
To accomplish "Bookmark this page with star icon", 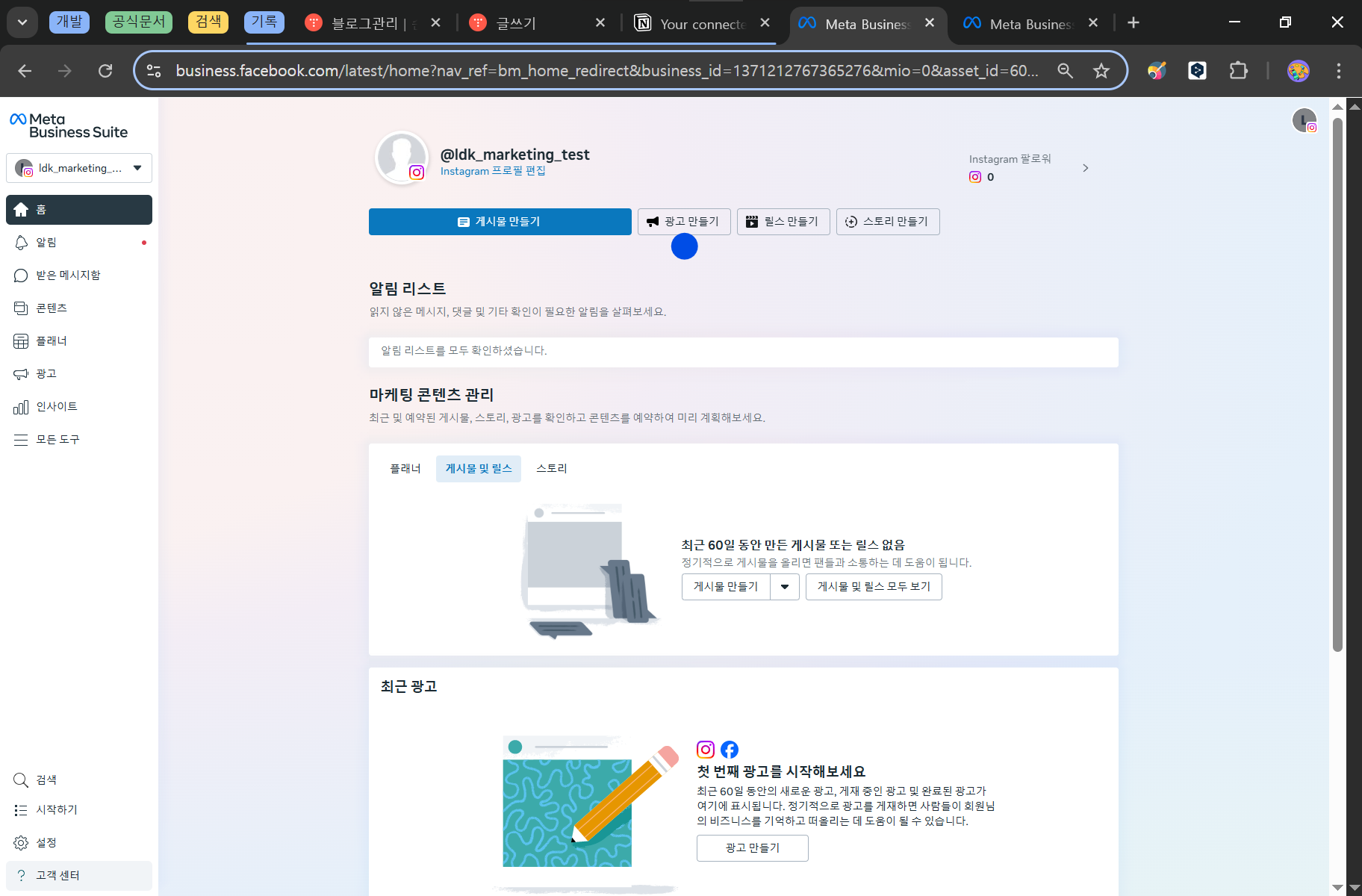I will coord(1101,71).
